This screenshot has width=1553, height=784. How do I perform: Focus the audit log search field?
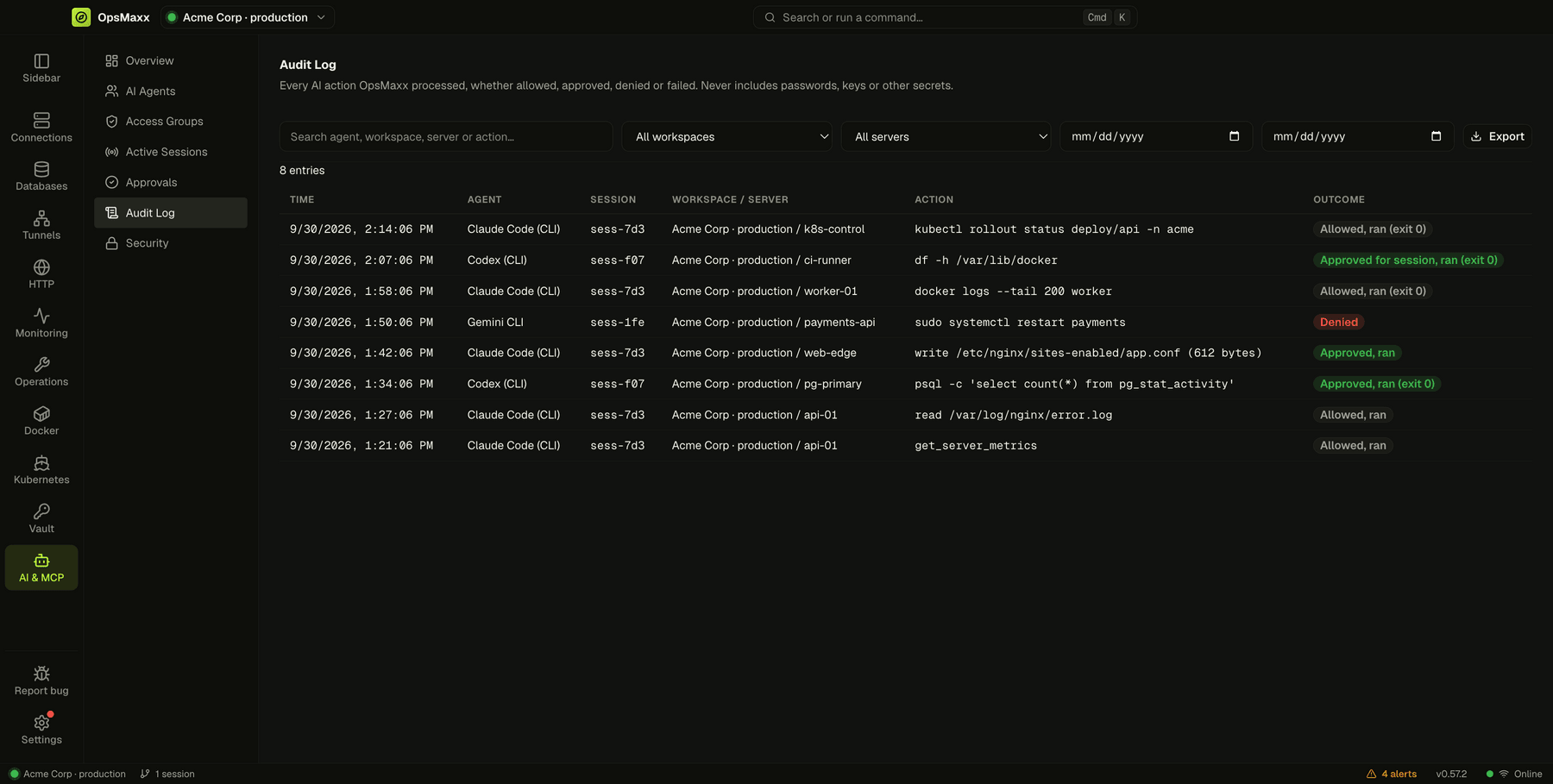click(446, 136)
